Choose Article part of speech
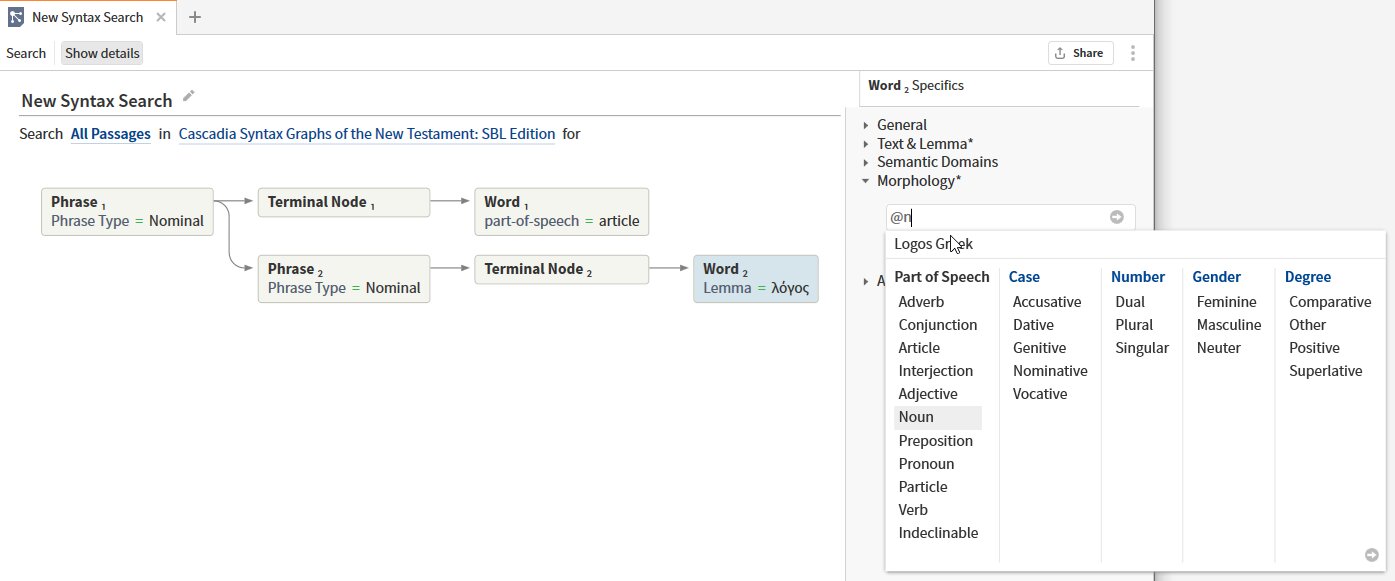 (919, 348)
